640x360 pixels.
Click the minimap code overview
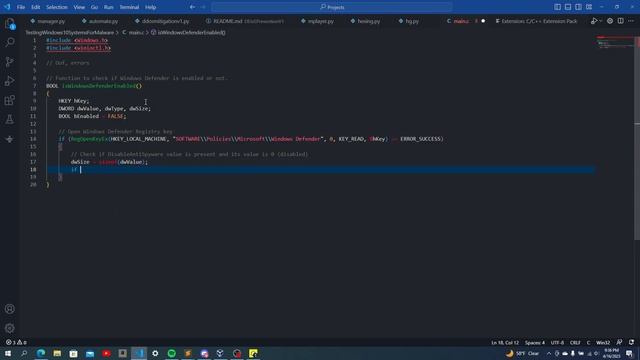[x=614, y=43]
